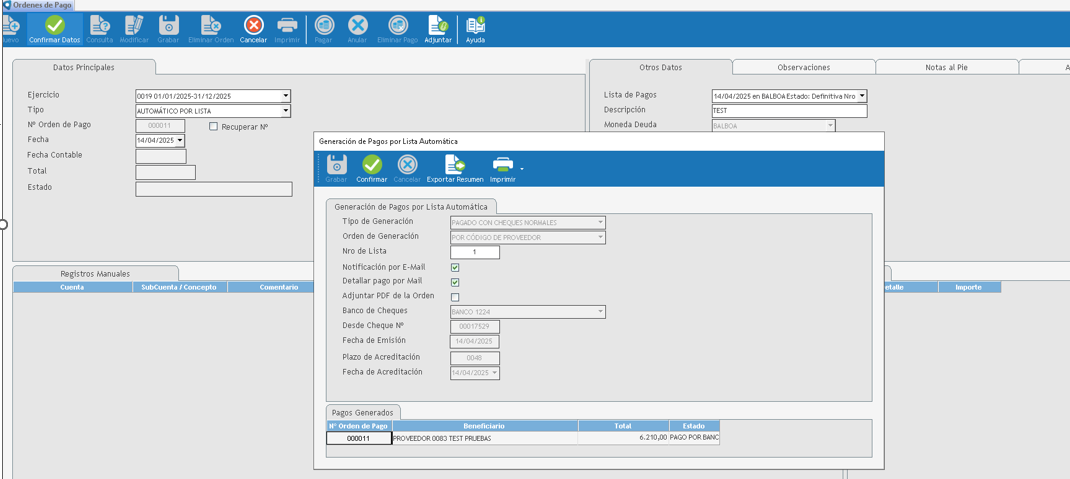
Task: Open the Adjuntar attachment tool
Action: (437, 28)
